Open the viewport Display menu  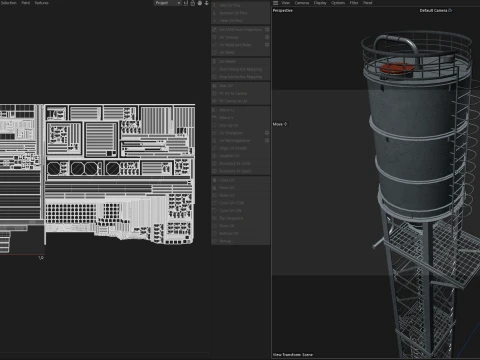point(320,3)
